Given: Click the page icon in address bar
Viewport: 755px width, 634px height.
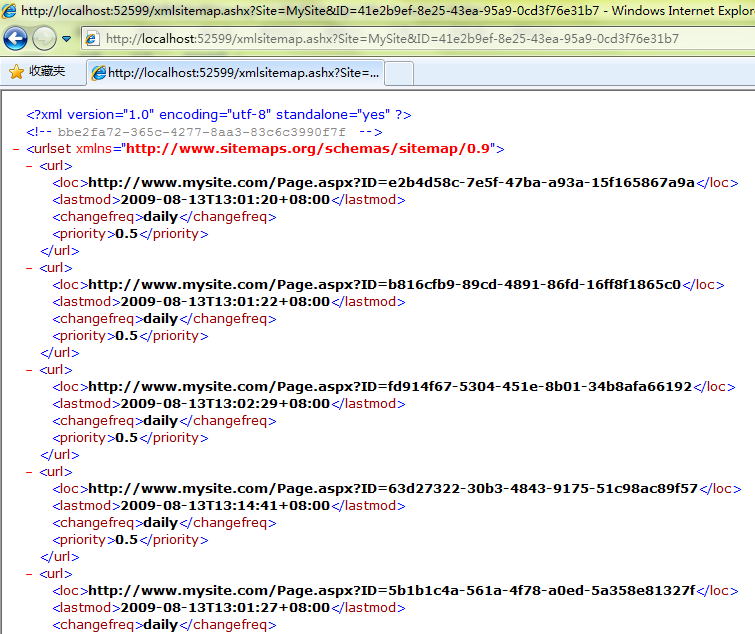Looking at the screenshot, I should click(92, 39).
